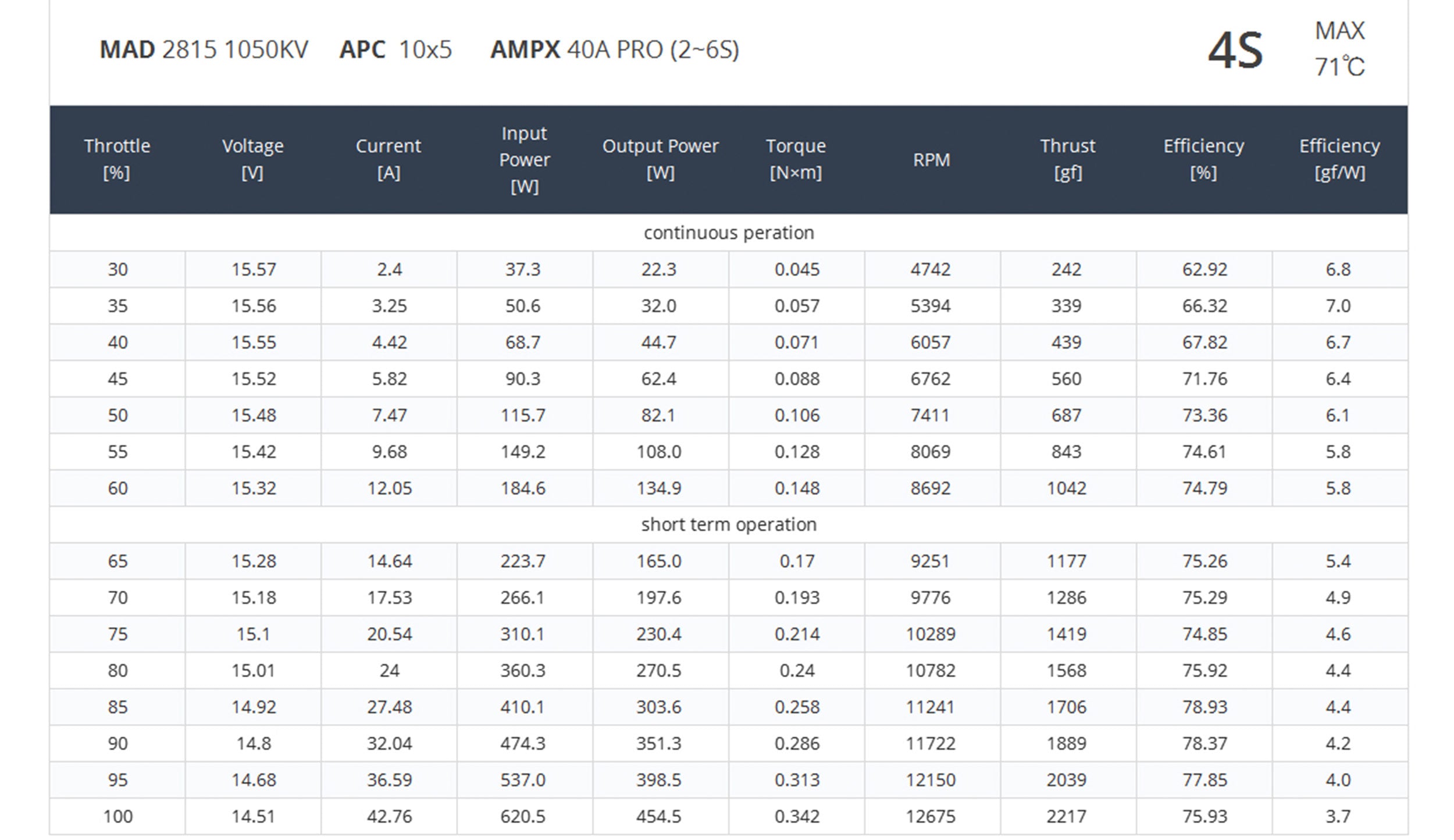Click the AMPX 40A PRO (2~6S) label
The image size is (1454, 840).
pos(614,49)
